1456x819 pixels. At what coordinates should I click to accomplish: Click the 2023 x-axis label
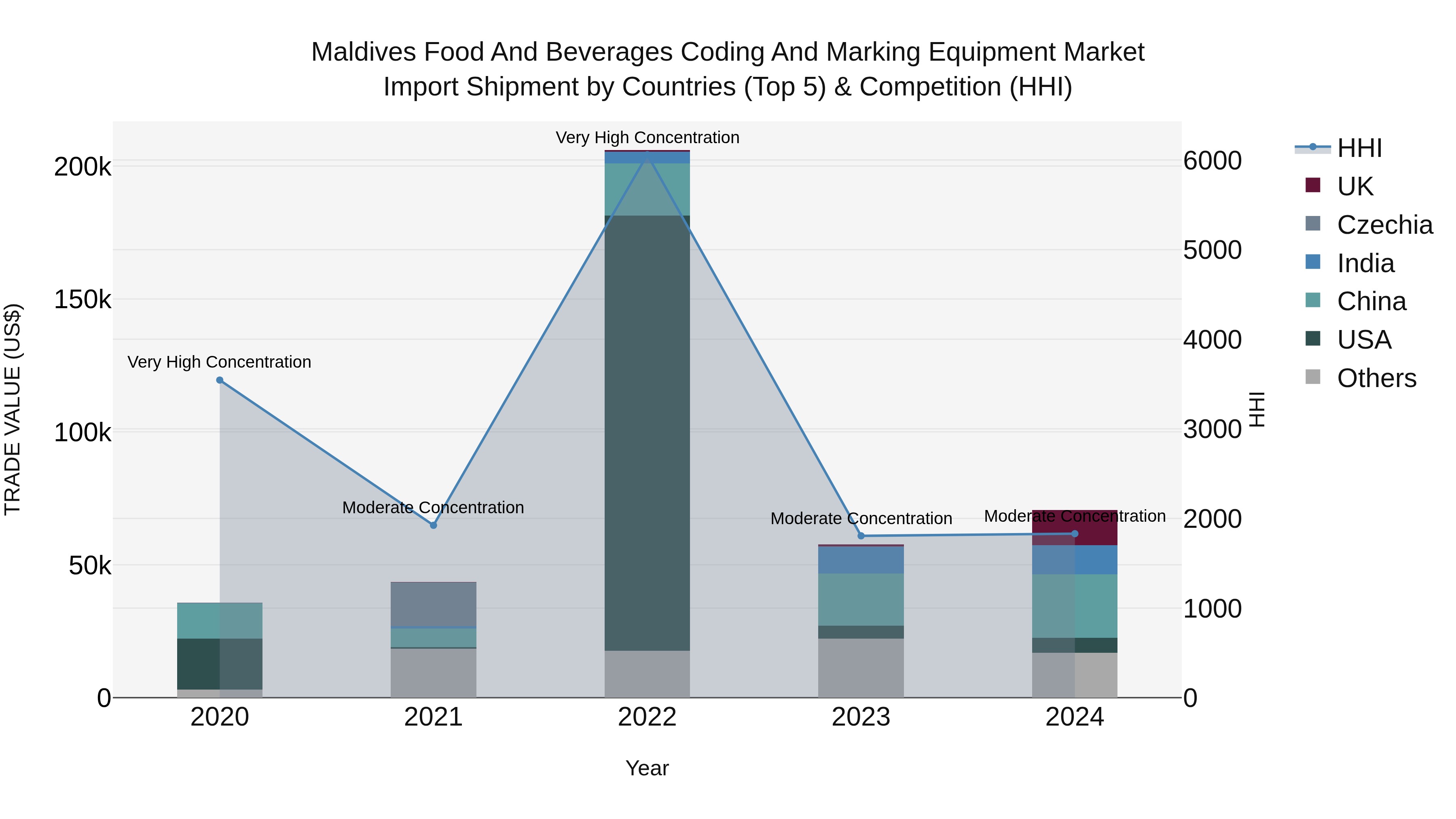(861, 717)
